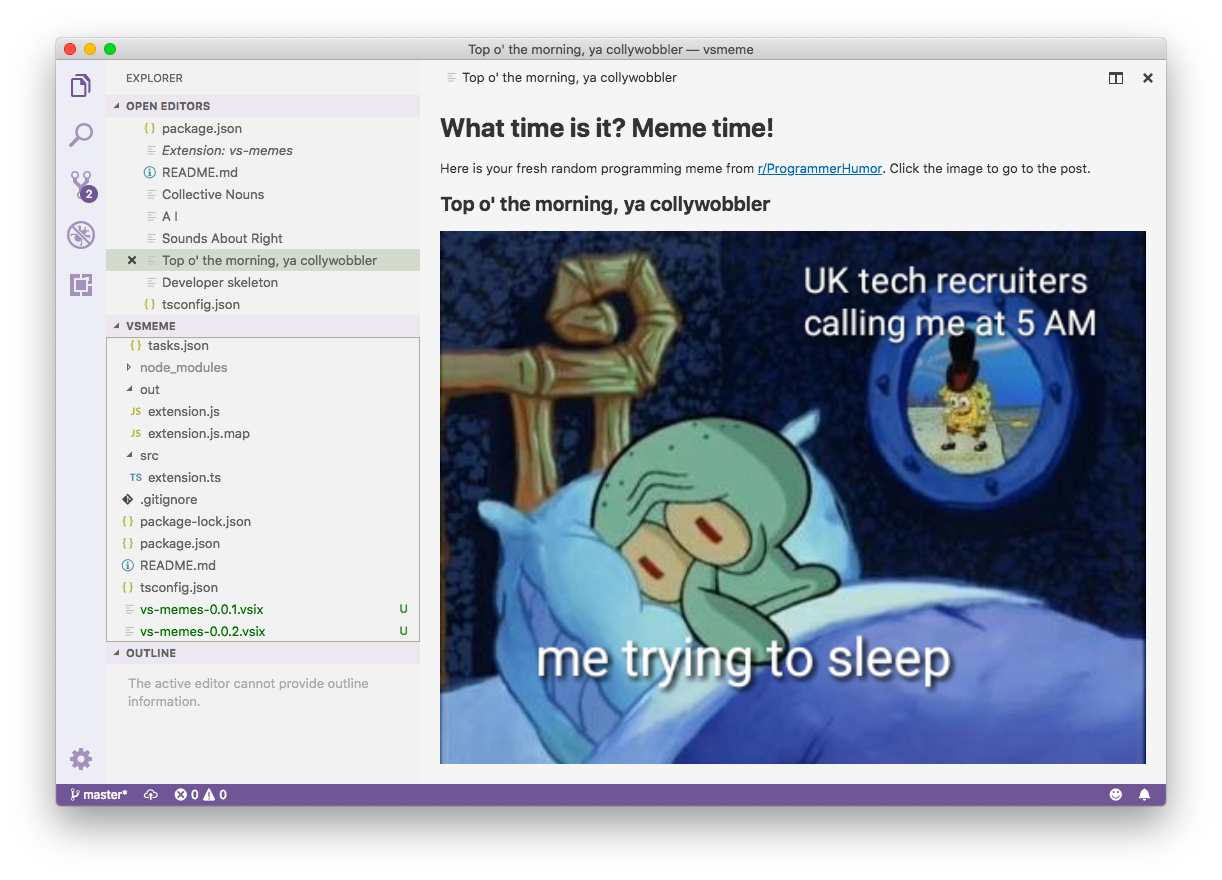Select Sounds About Right open editor
The width and height of the screenshot is (1222, 880).
(263, 238)
